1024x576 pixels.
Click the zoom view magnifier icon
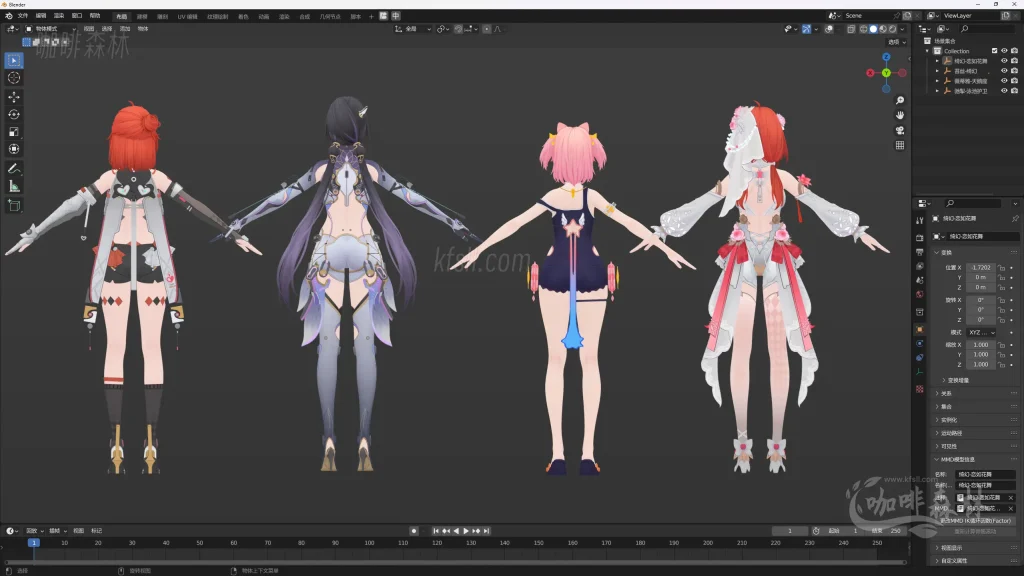click(900, 100)
